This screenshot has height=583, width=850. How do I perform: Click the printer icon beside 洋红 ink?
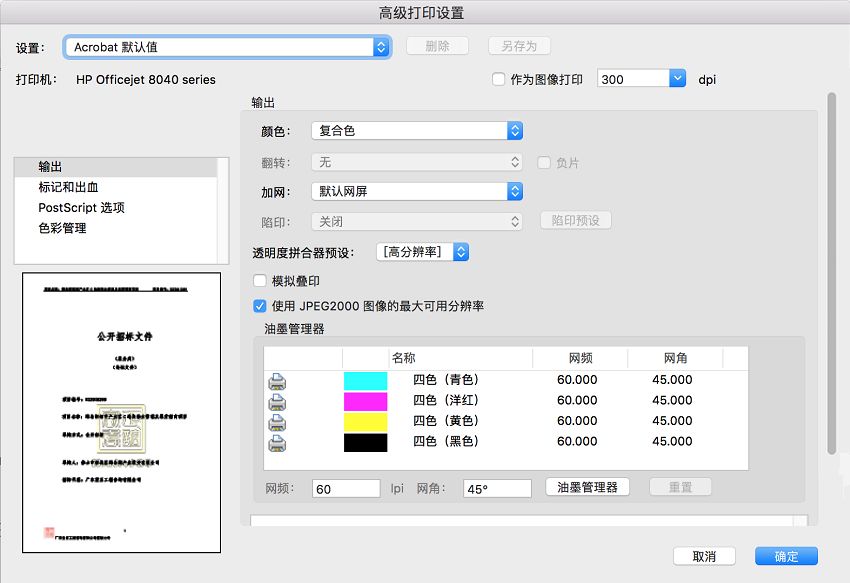pos(277,400)
